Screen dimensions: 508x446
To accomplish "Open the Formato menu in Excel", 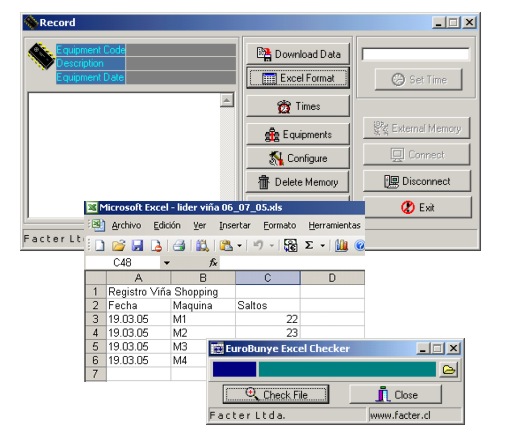I will point(280,226).
